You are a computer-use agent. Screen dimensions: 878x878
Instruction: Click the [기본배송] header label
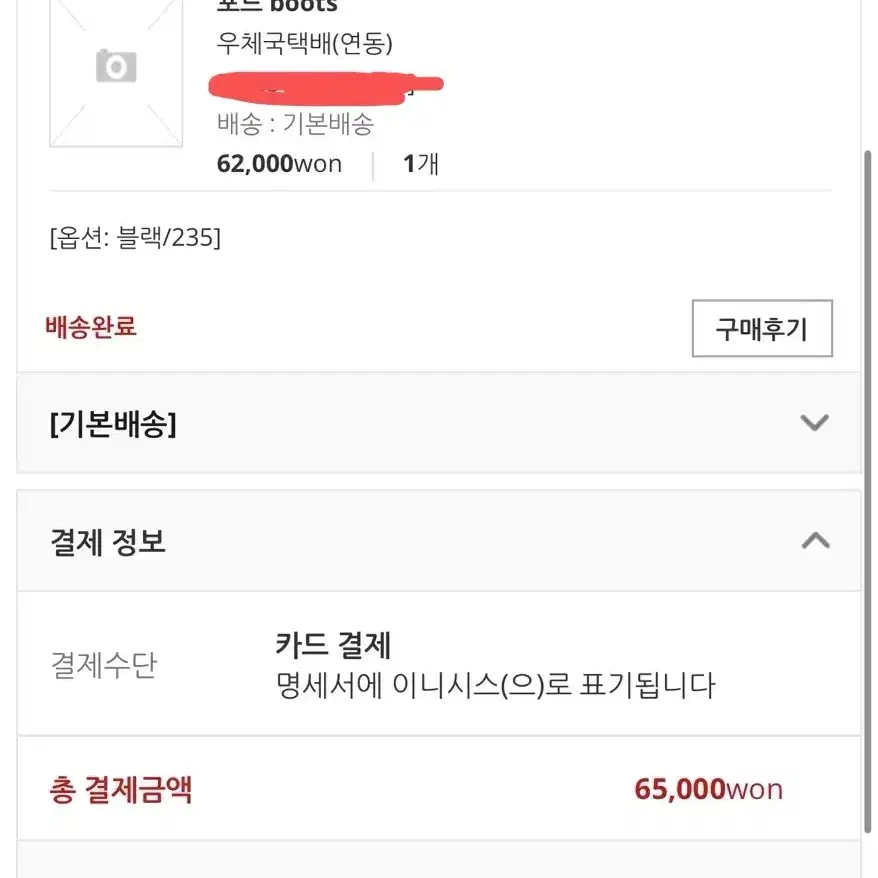(113, 424)
